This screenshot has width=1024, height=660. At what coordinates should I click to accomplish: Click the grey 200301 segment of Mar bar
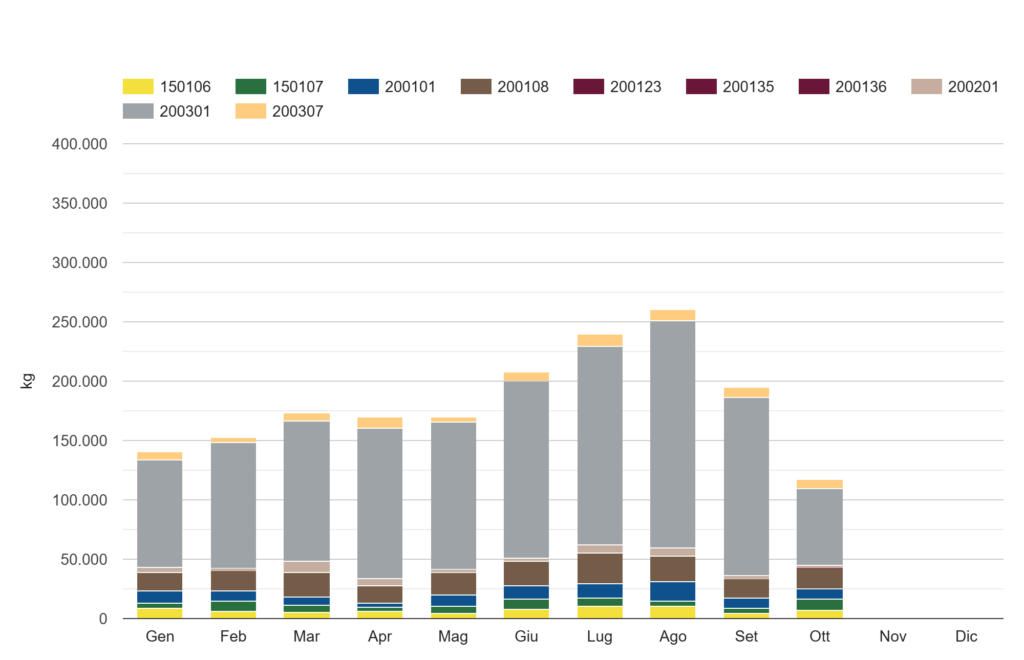pos(306,492)
